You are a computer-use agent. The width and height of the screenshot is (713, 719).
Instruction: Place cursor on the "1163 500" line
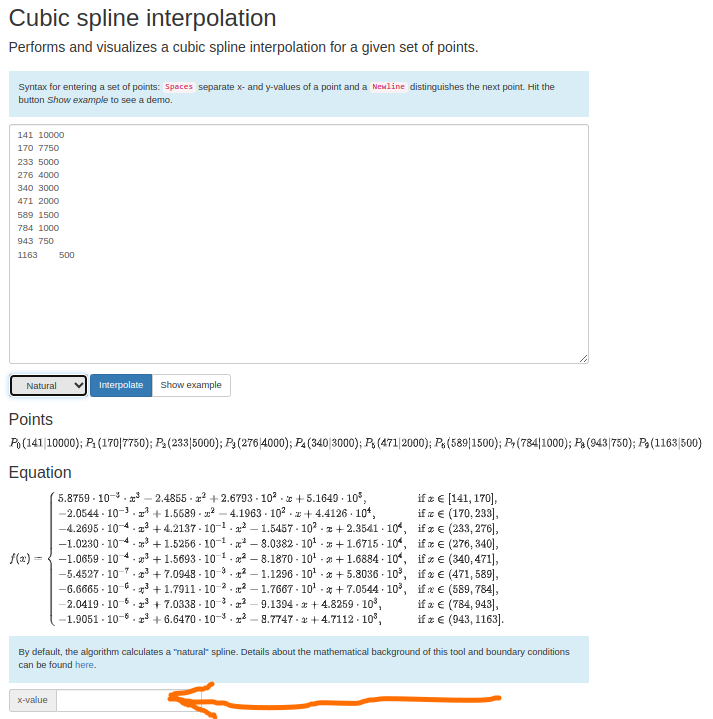46,255
